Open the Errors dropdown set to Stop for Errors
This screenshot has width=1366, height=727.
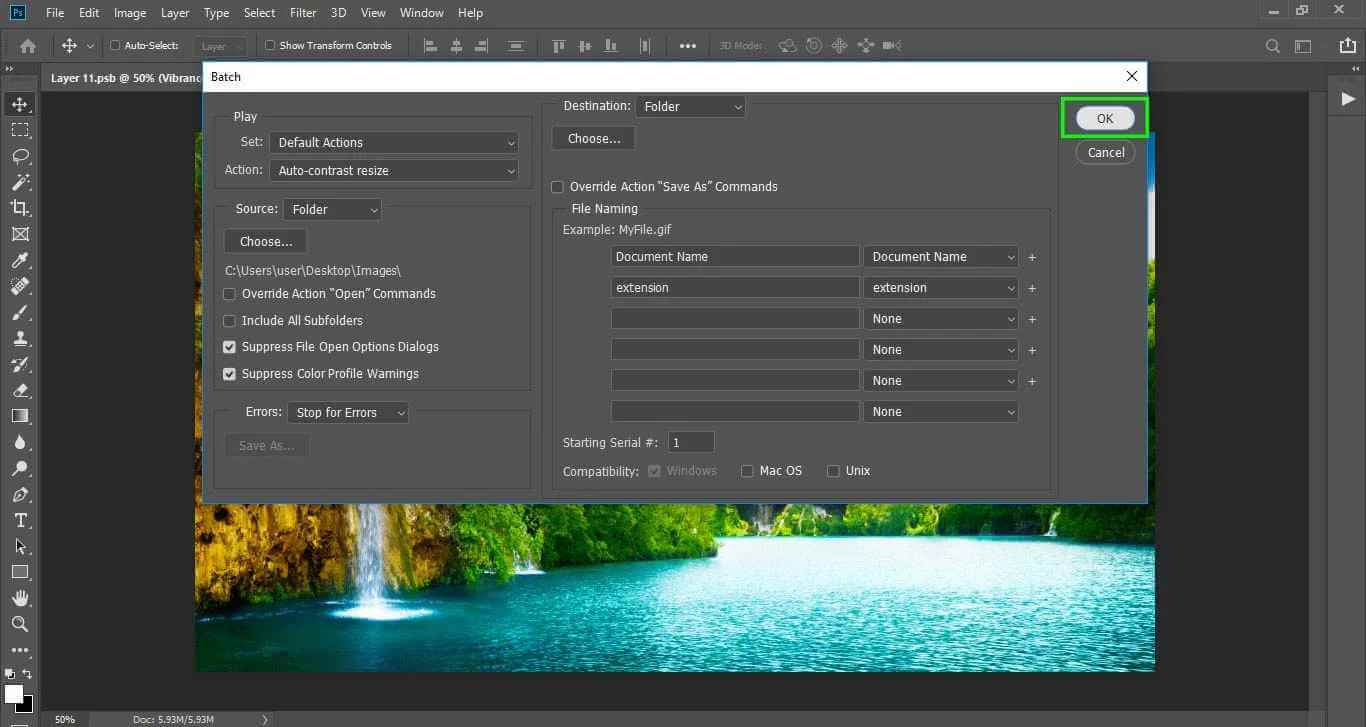pyautogui.click(x=347, y=412)
